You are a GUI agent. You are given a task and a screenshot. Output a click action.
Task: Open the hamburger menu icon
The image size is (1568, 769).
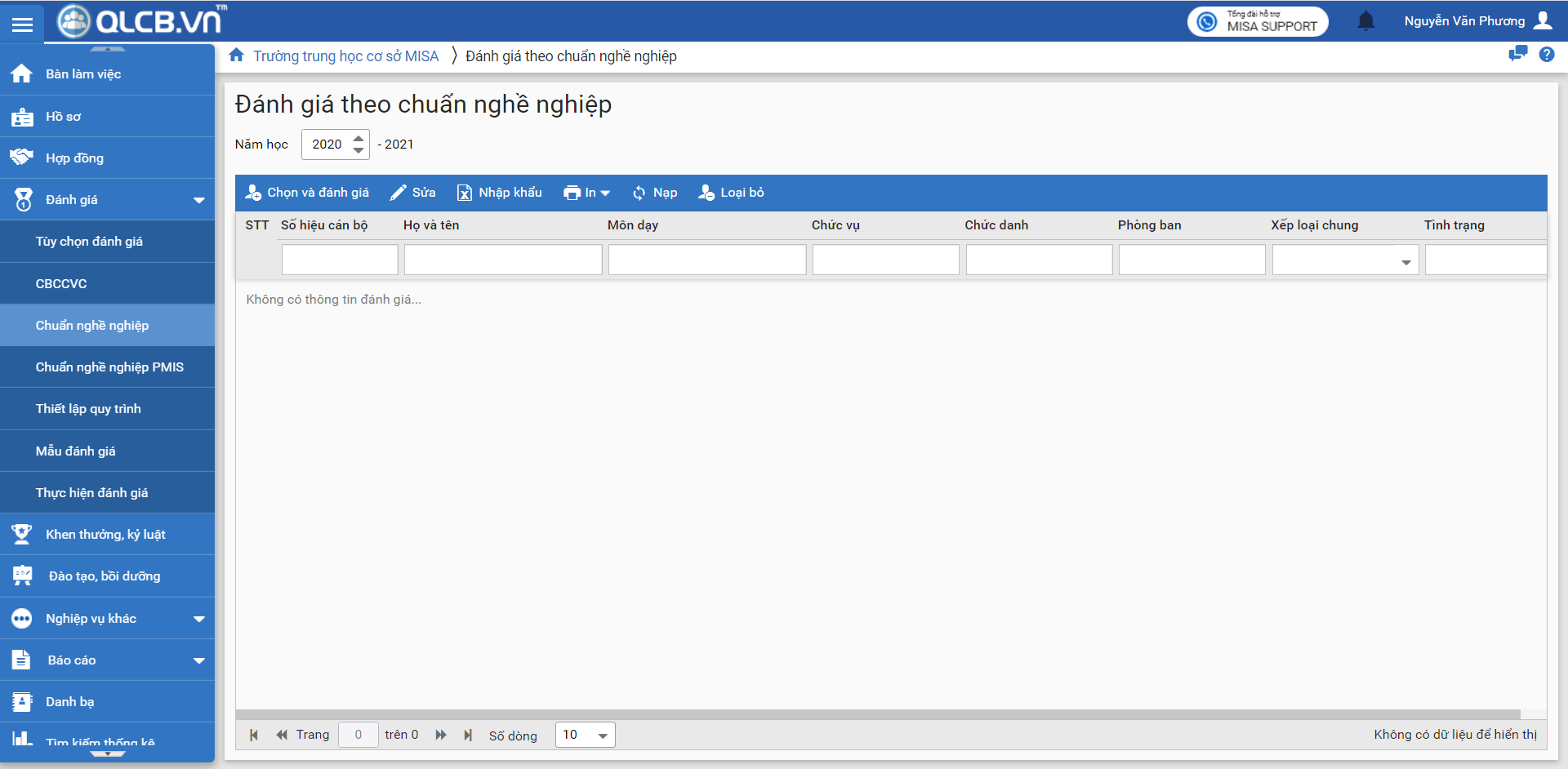22,24
